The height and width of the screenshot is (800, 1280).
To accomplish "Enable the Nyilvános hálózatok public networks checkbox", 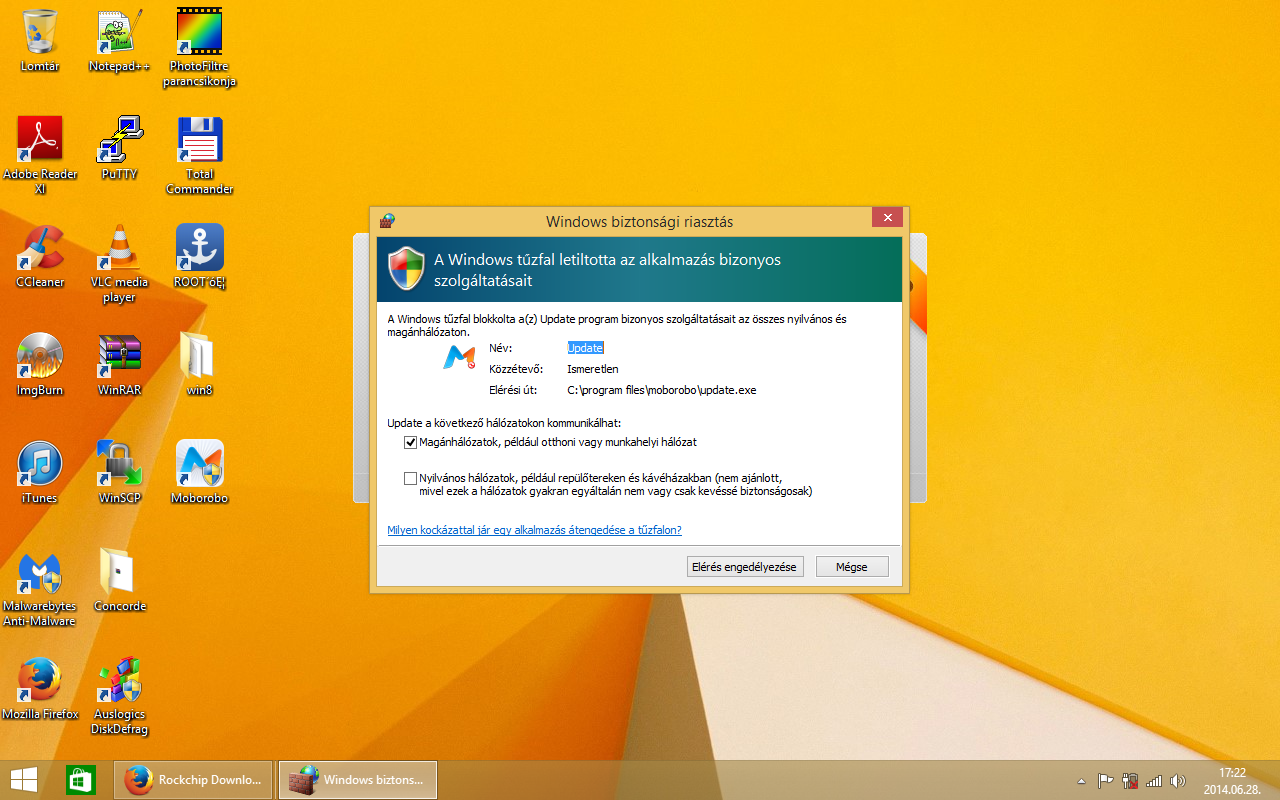I will [410, 478].
